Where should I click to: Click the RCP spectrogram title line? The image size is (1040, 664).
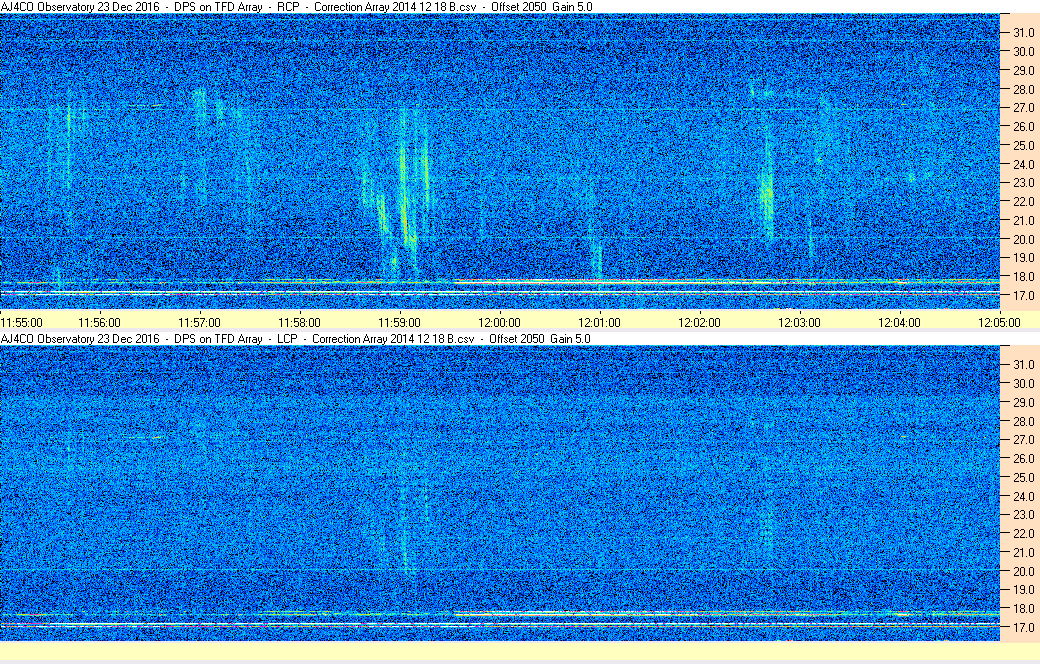pos(296,7)
